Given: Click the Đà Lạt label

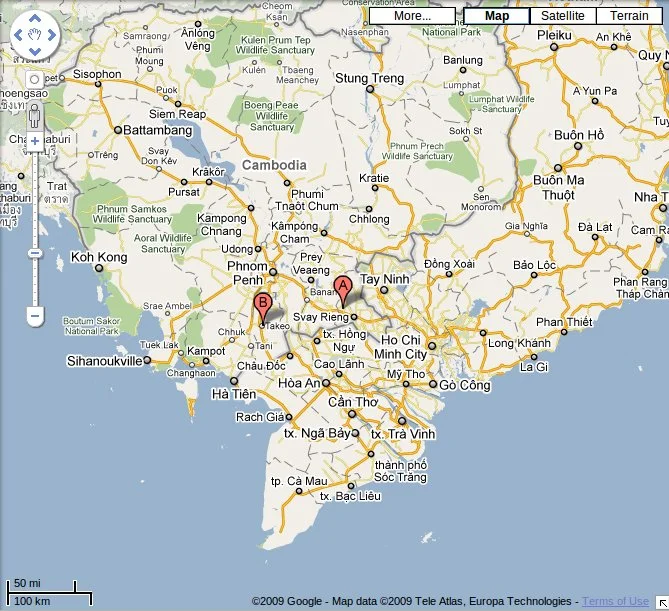Looking at the screenshot, I should coord(595,227).
